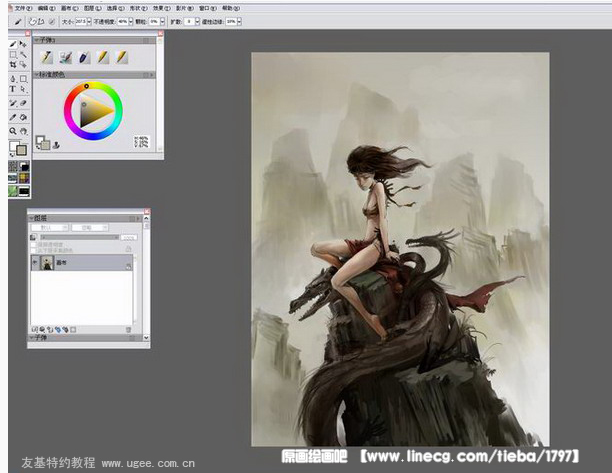
Task: Create new layer mask button
Action: pyautogui.click(x=73, y=330)
